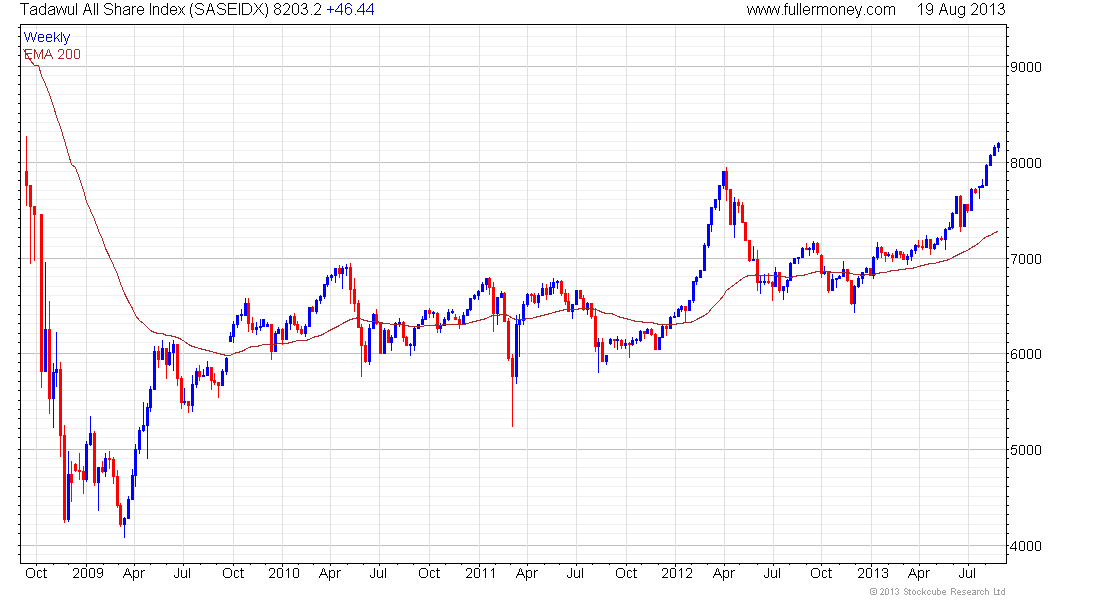This screenshot has height=600, width=1100.
Task: Select the EMA 200 legend label
Action: [x=52, y=54]
